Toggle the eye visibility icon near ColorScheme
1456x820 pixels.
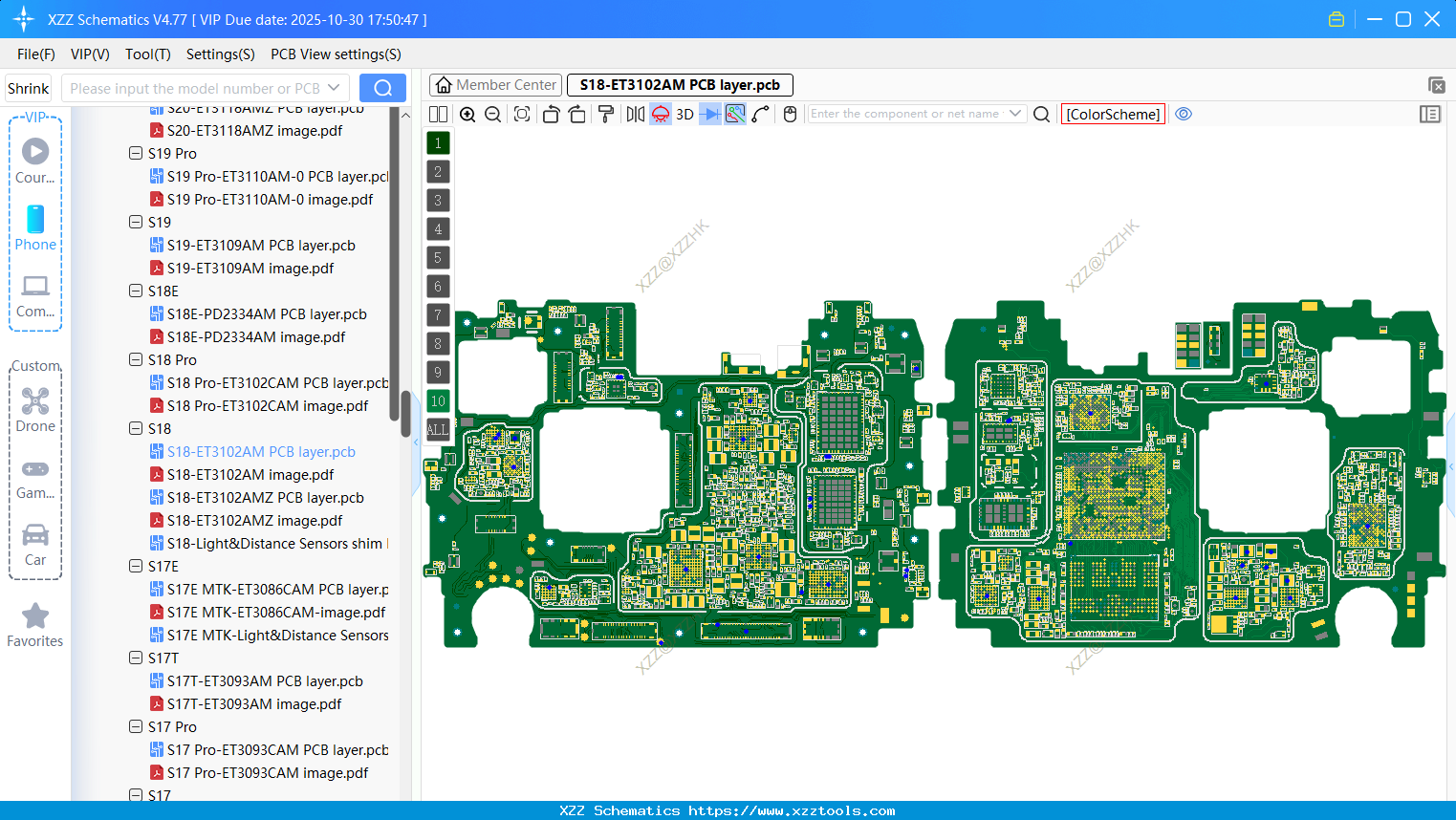(1184, 114)
